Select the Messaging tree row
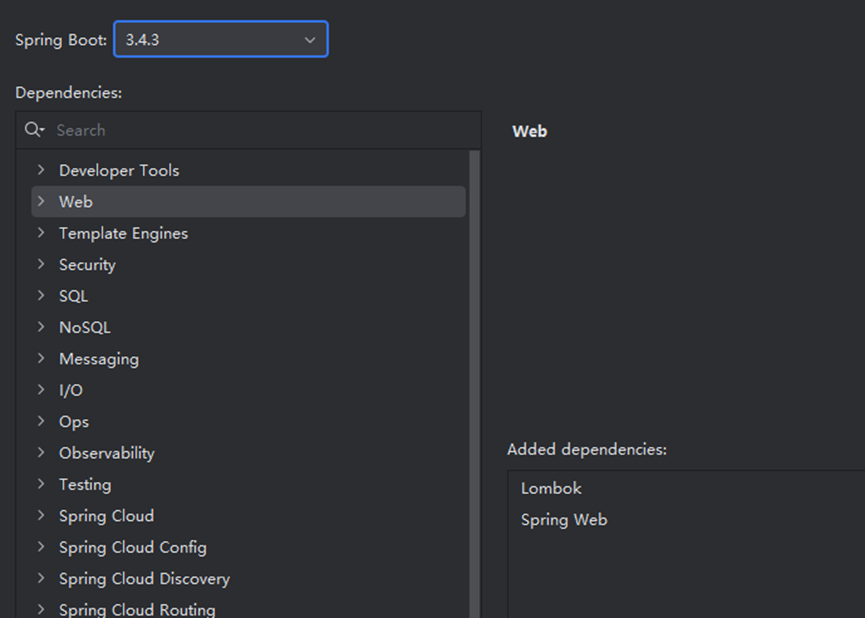The height and width of the screenshot is (618, 865). click(248, 359)
